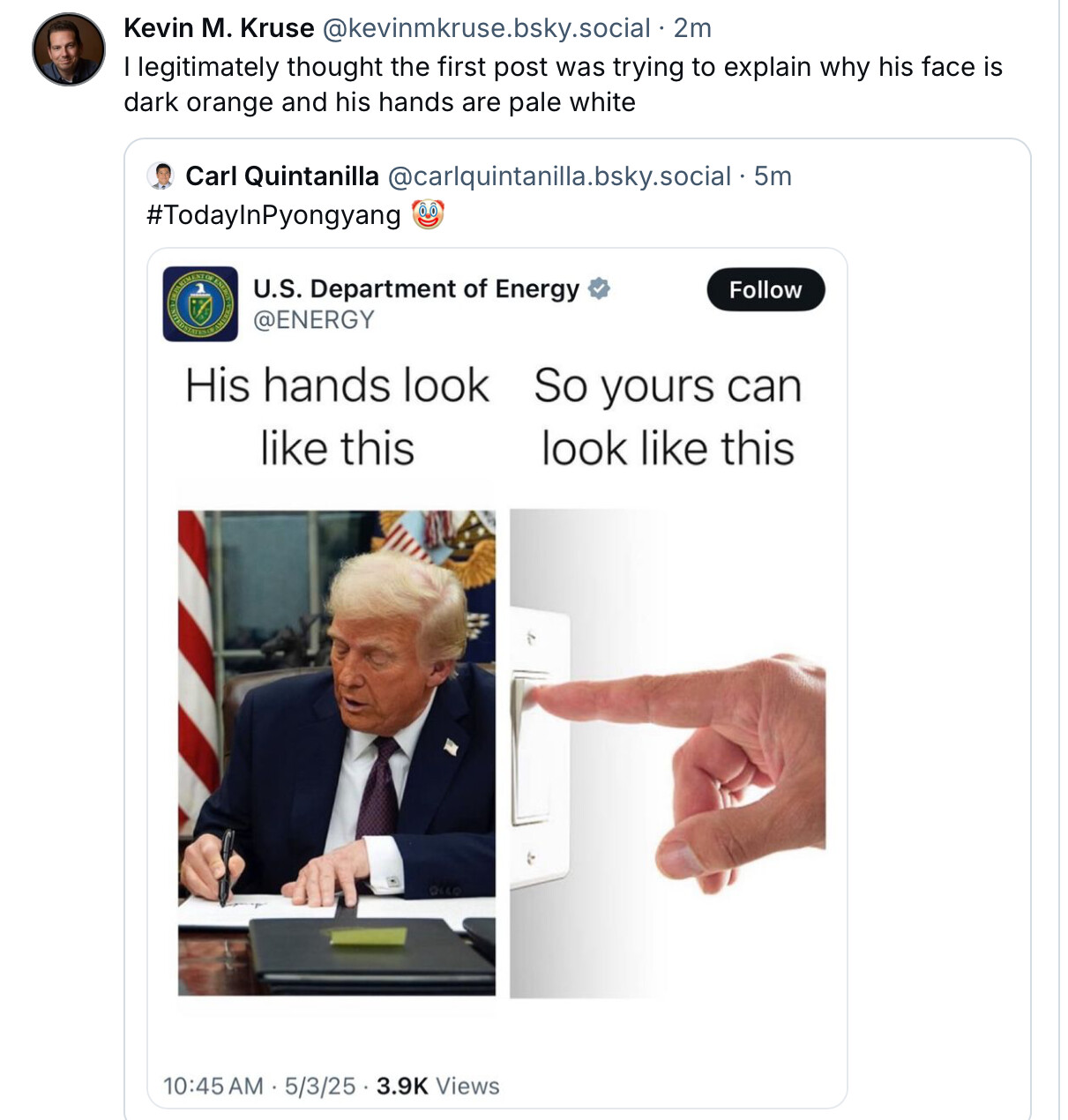This screenshot has width=1068, height=1120.
Task: Click the 'His hands look like this' caption
Action: pos(337,416)
